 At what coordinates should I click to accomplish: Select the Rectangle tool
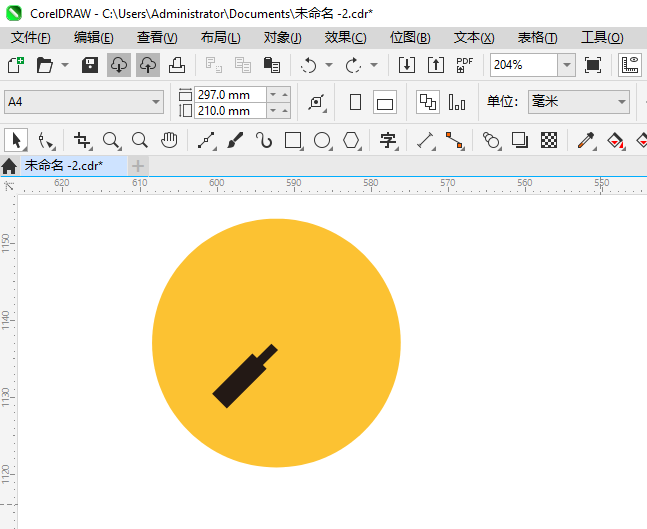(293, 140)
